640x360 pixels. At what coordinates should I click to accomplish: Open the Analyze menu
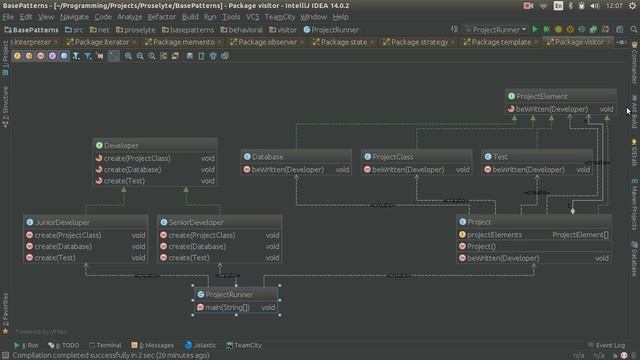pyautogui.click(x=129, y=17)
